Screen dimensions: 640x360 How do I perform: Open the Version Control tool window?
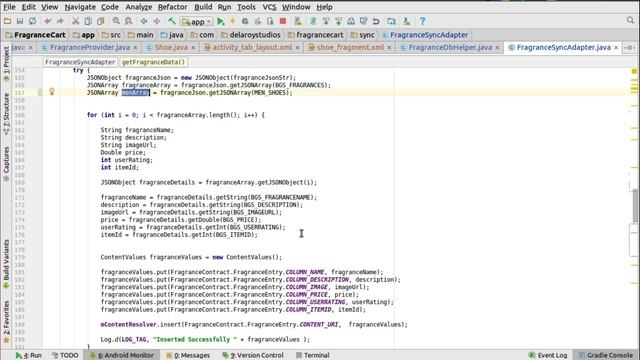[253, 355]
